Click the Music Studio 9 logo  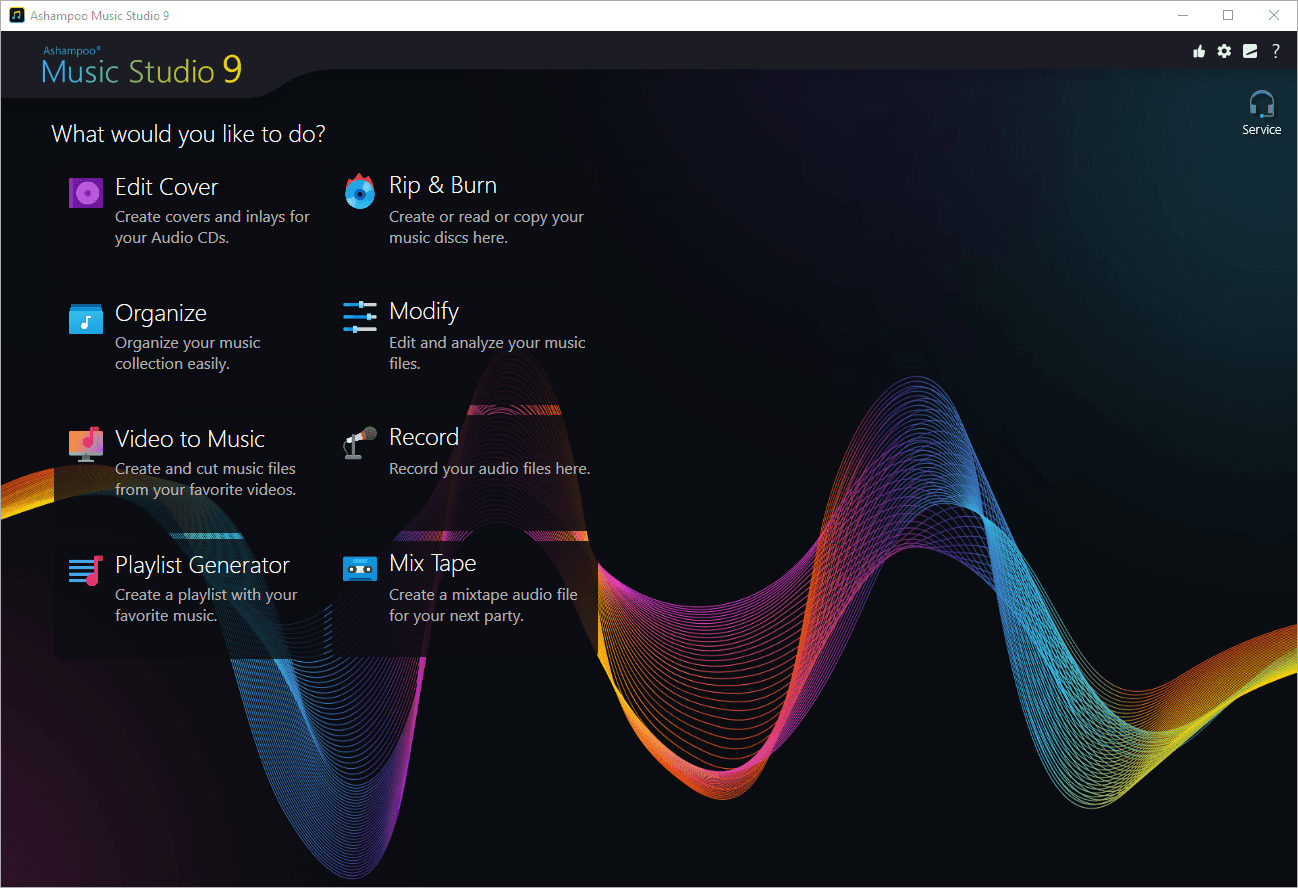pyautogui.click(x=142, y=66)
